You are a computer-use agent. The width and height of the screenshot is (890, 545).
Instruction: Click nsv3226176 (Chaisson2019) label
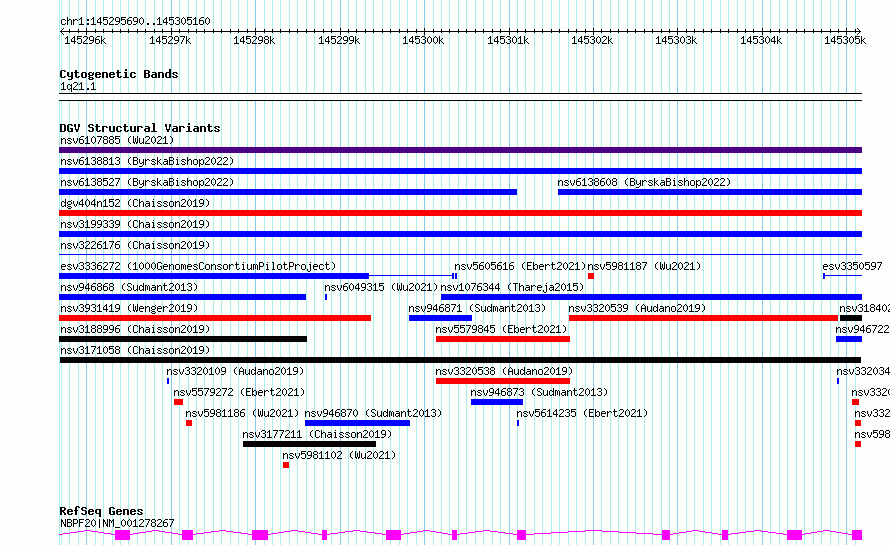click(x=135, y=245)
